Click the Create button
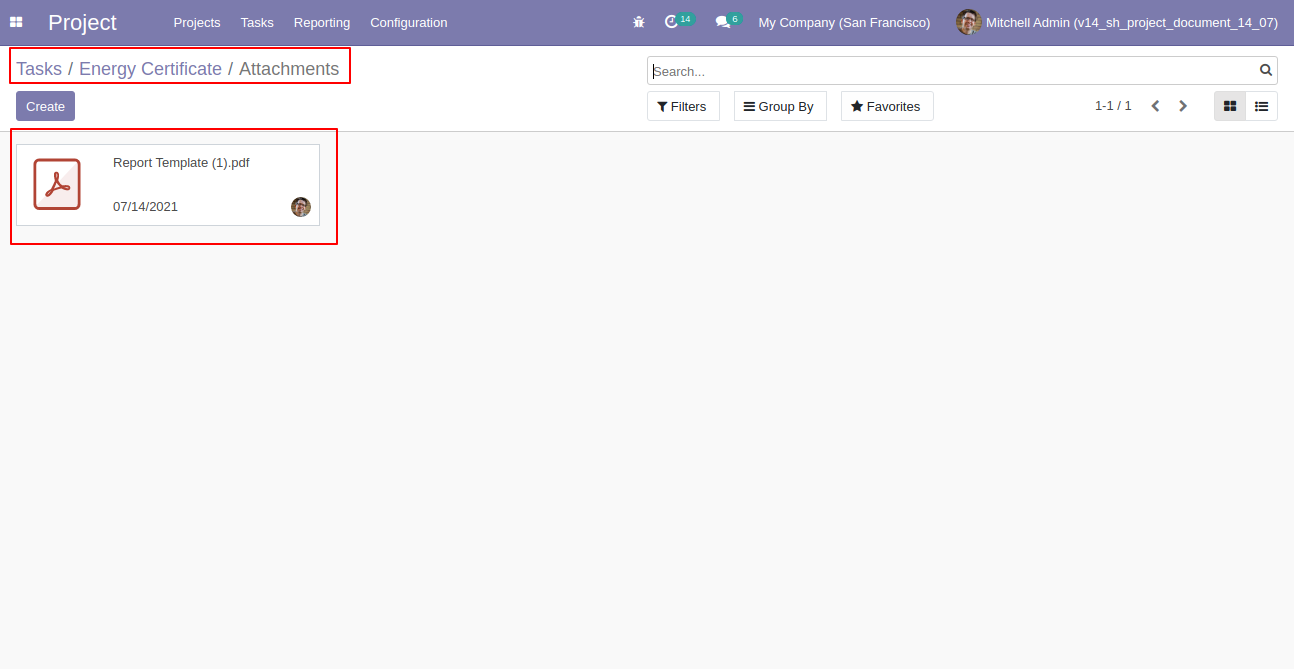The image size is (1294, 669). [x=45, y=106]
